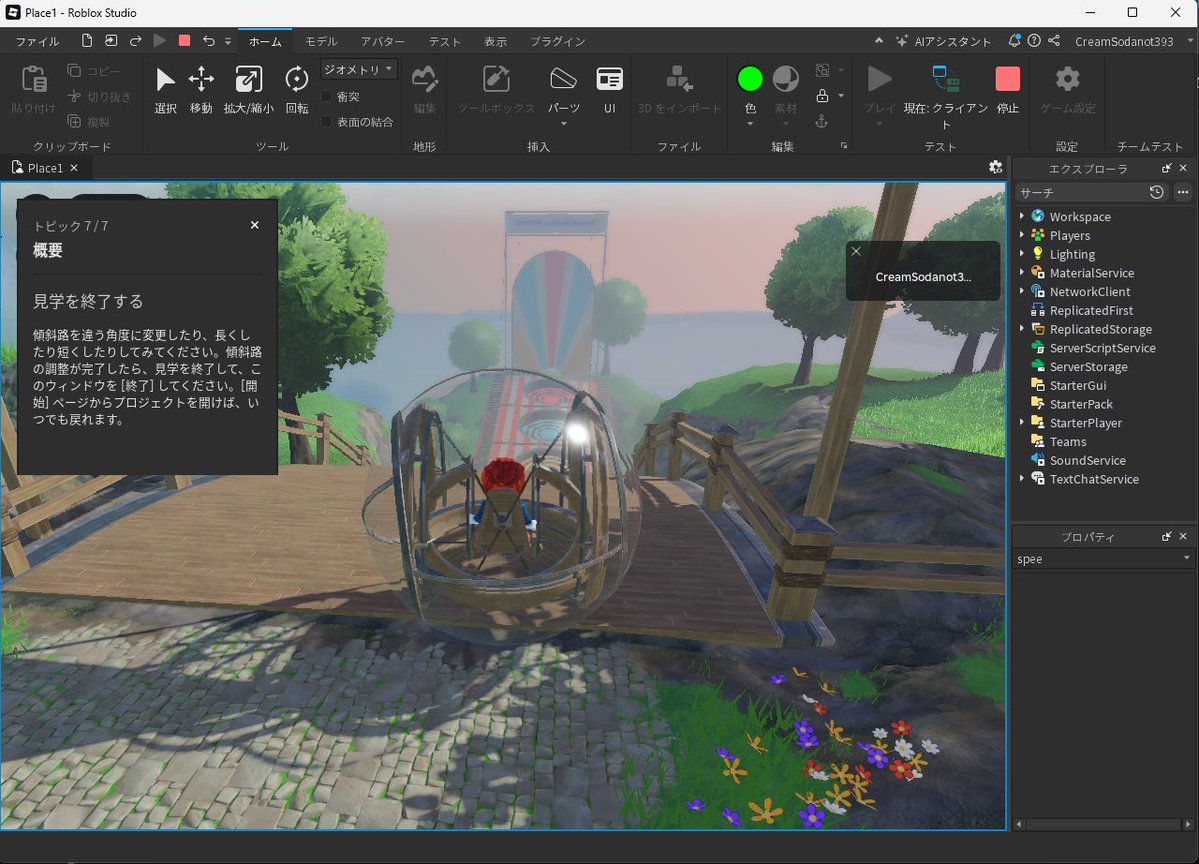Select StarterGui in explorer
Screen dimensions: 1199x864
pyautogui.click(x=1077, y=385)
